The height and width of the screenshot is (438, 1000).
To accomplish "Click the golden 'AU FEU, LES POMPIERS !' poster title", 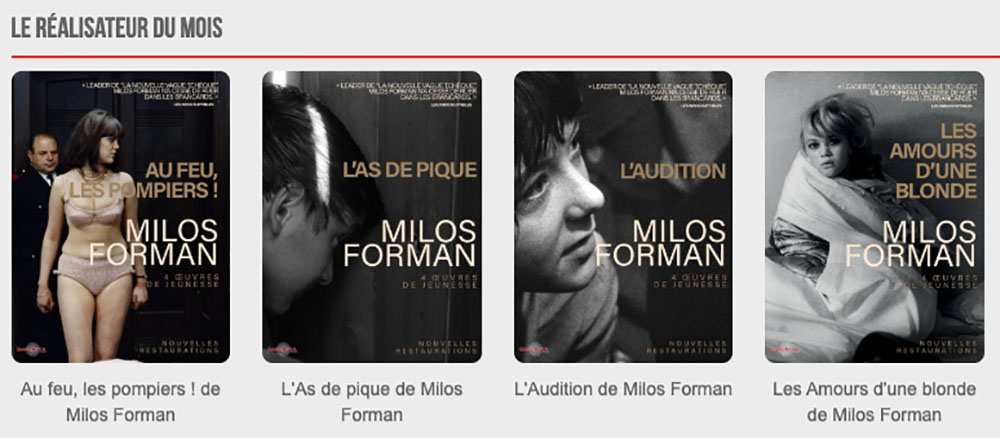I will click(146, 180).
